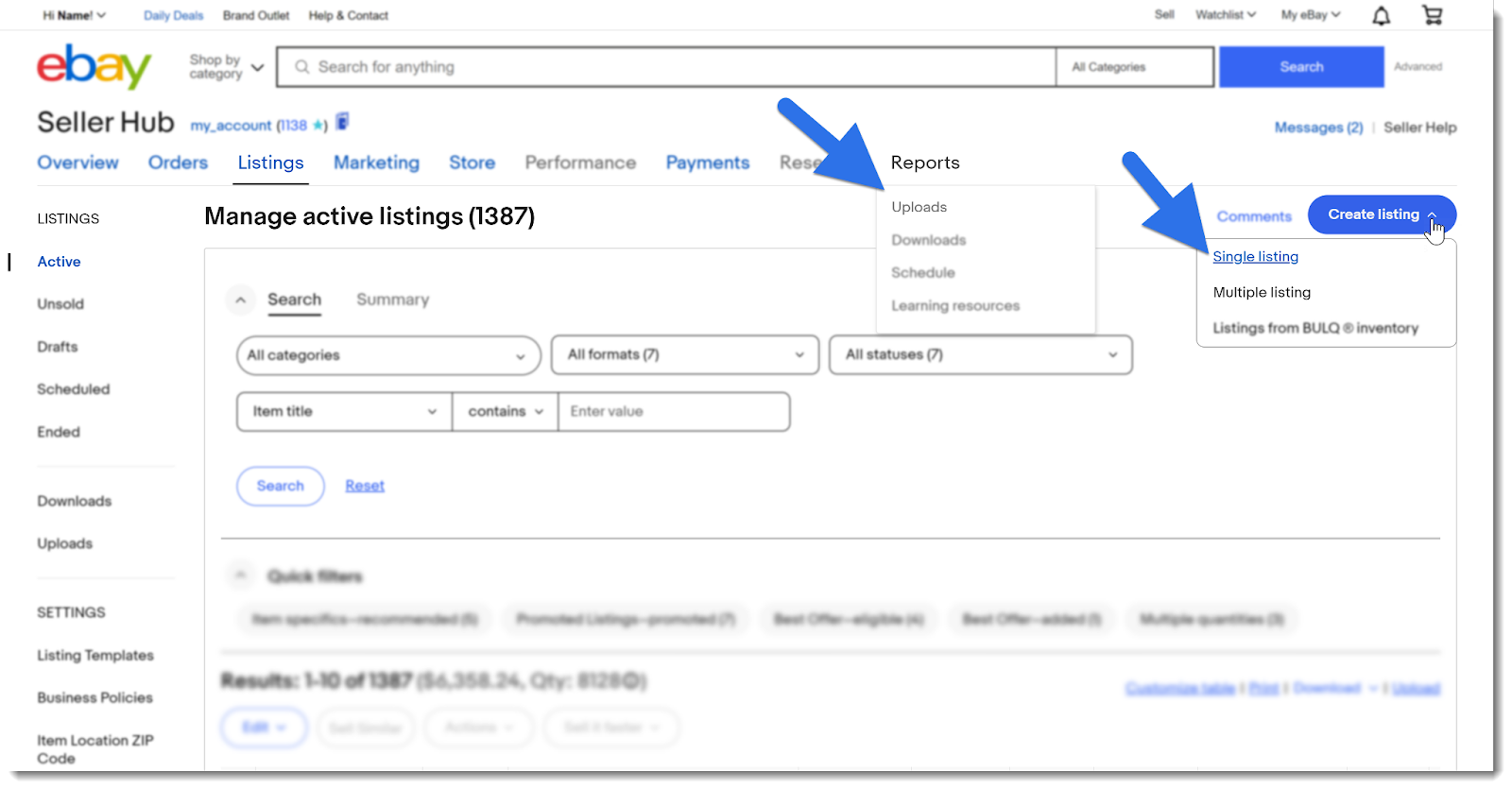Open Item Location ZIP Code setting
1512x789 pixels.
(94, 749)
